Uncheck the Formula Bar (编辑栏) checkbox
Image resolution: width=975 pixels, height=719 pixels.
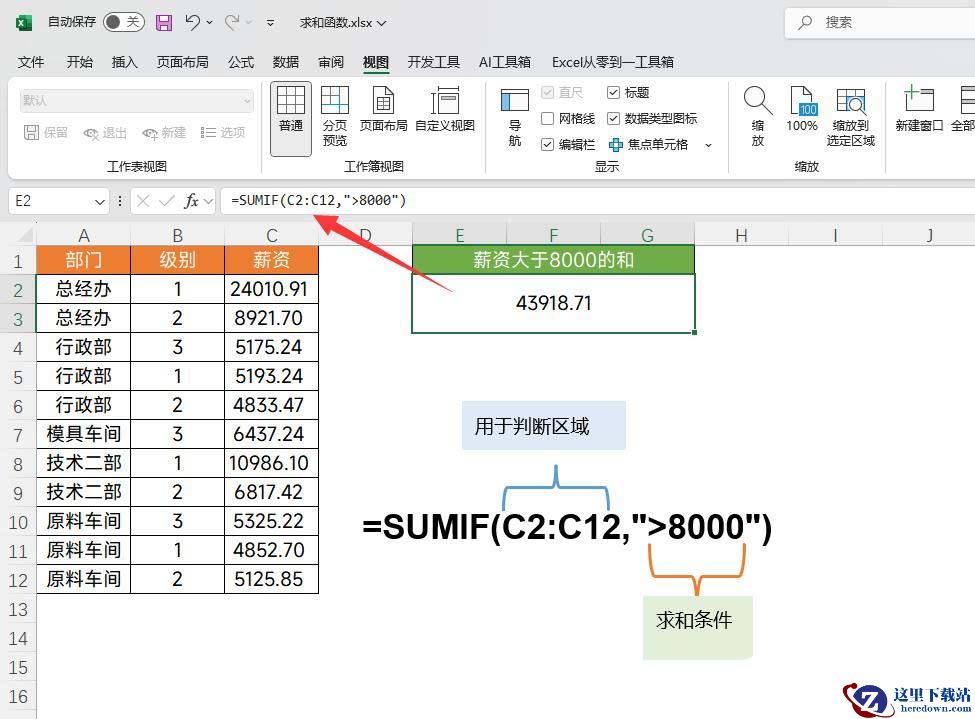pos(548,145)
